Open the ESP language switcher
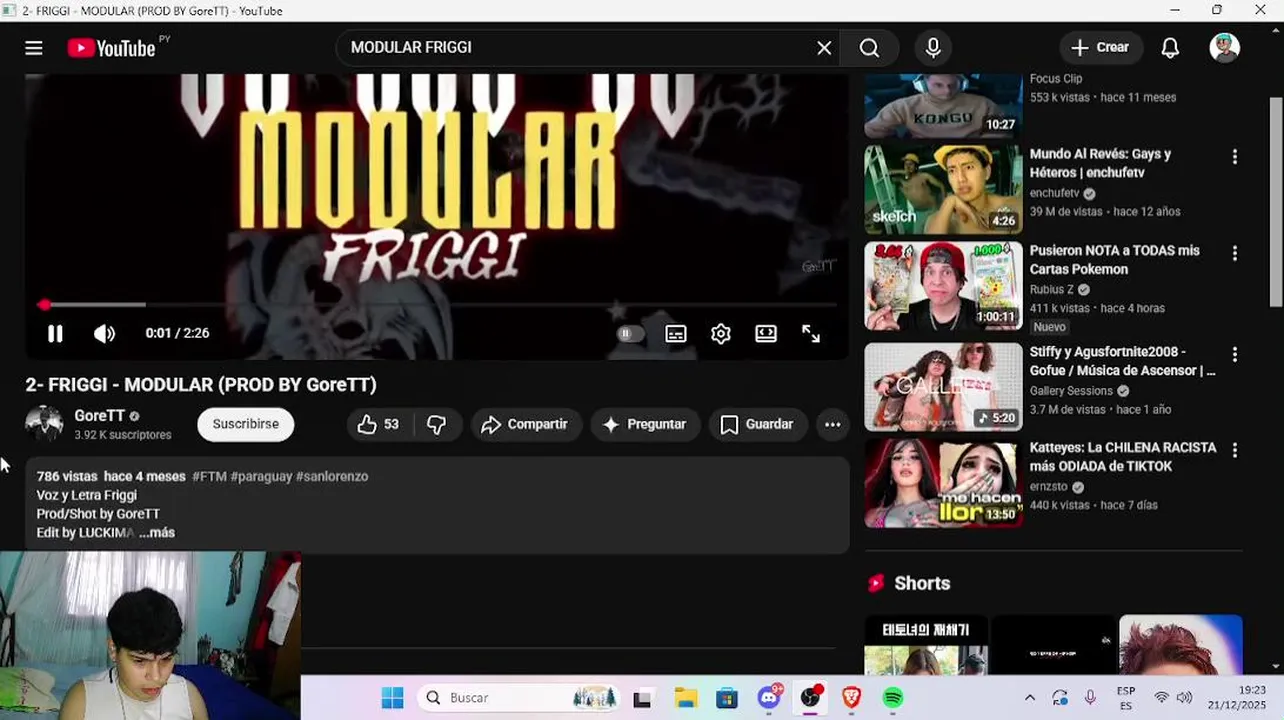 (x=1126, y=698)
